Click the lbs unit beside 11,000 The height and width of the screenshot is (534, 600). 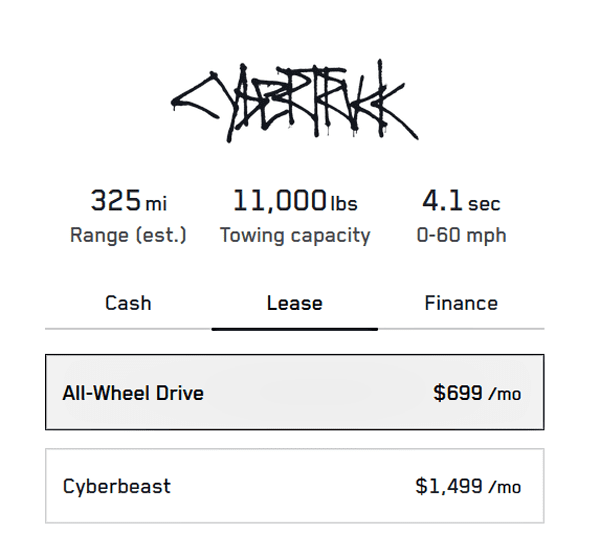(x=343, y=204)
